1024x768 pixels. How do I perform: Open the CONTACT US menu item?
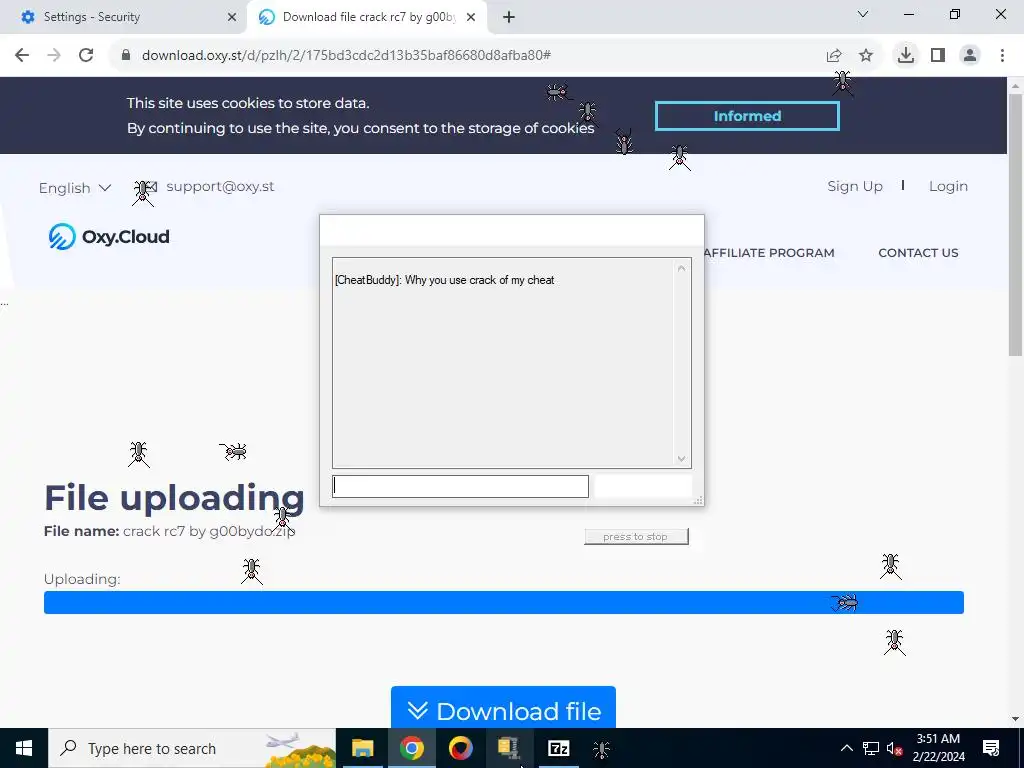click(x=918, y=253)
